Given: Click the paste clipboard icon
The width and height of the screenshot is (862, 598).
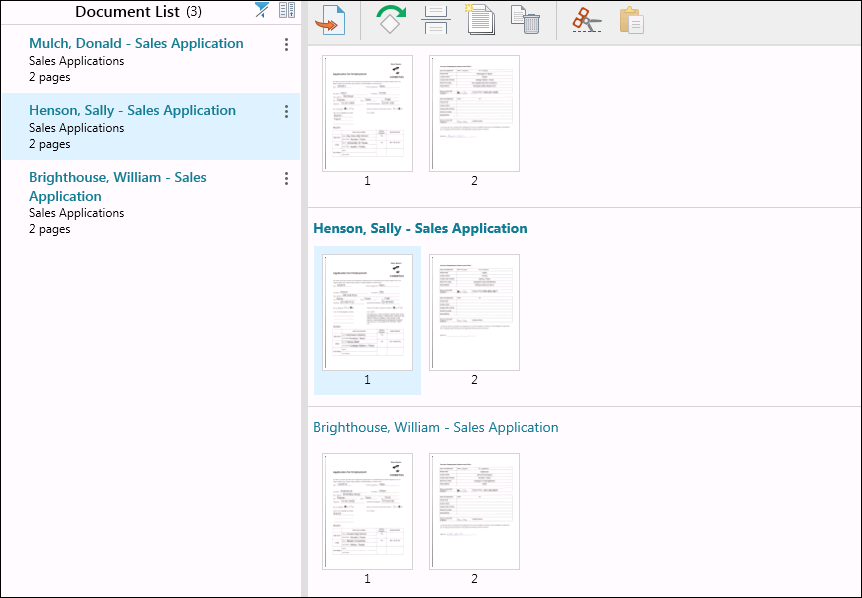Looking at the screenshot, I should point(631,20).
